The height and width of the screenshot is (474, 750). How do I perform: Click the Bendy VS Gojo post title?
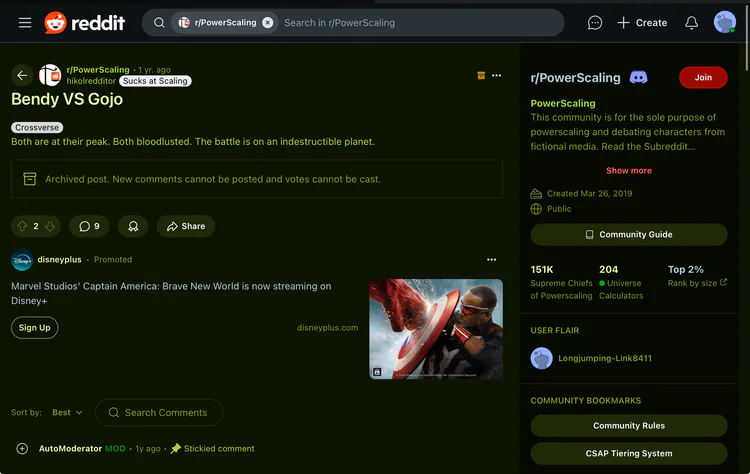(67, 99)
